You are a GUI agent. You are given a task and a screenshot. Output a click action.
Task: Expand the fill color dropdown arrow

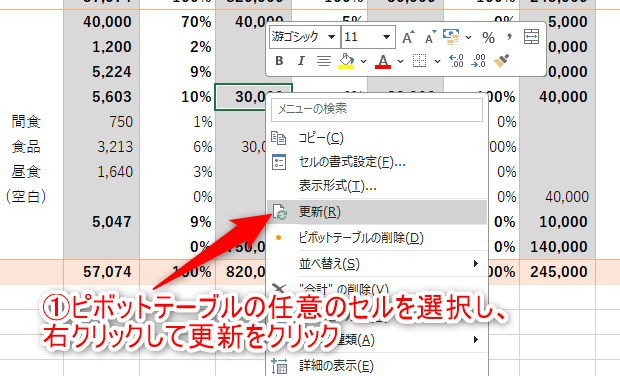point(363,61)
